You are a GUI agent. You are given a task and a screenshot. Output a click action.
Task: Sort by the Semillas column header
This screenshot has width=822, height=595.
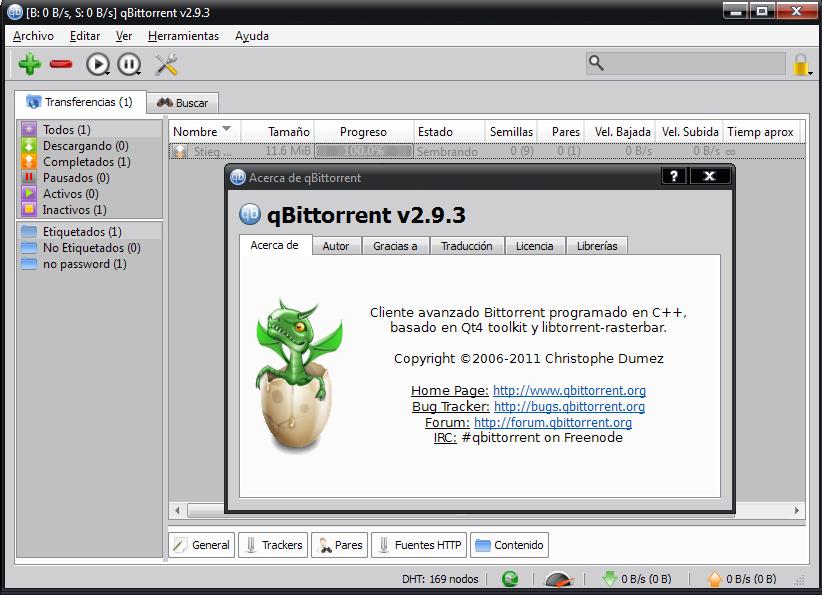pos(511,132)
